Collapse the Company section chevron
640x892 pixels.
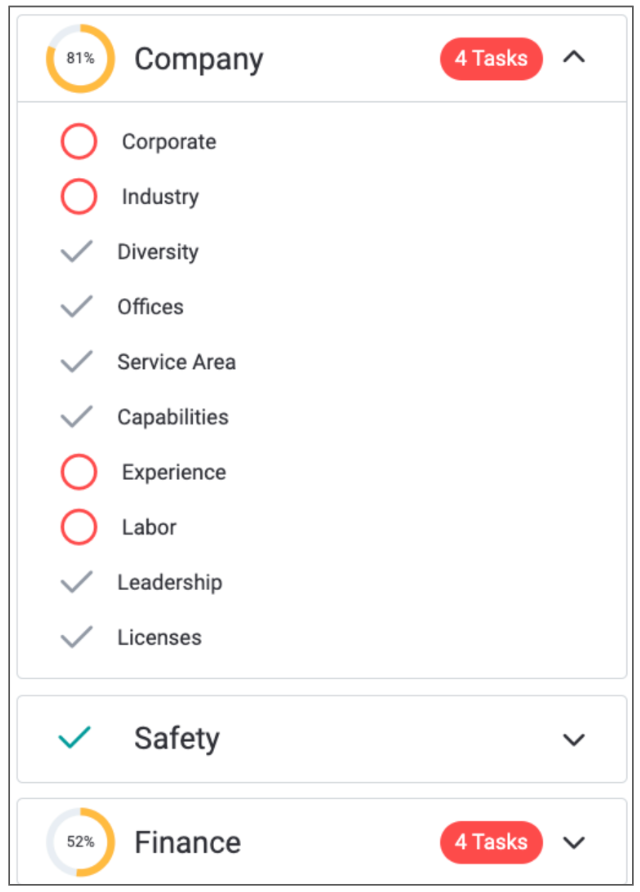point(574,58)
